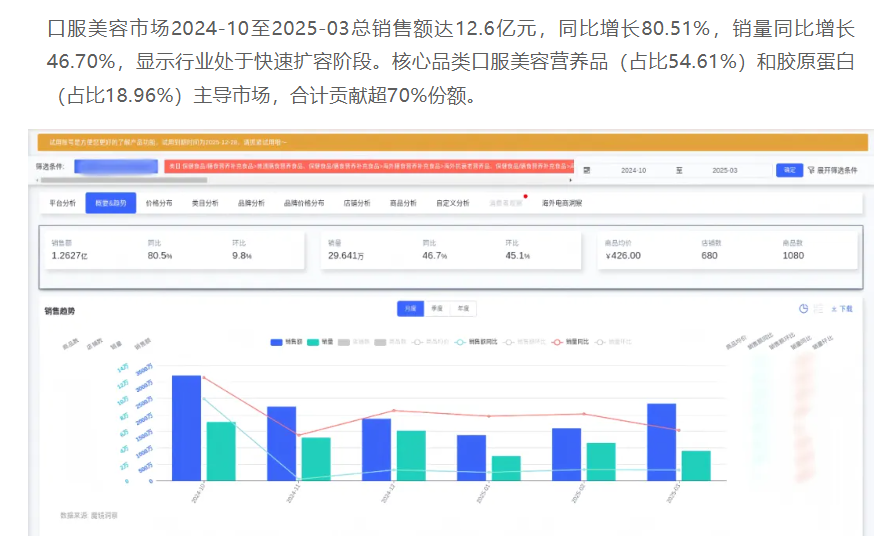Select the 月度 period option
Viewport: 884px width, 550px height.
(x=410, y=309)
